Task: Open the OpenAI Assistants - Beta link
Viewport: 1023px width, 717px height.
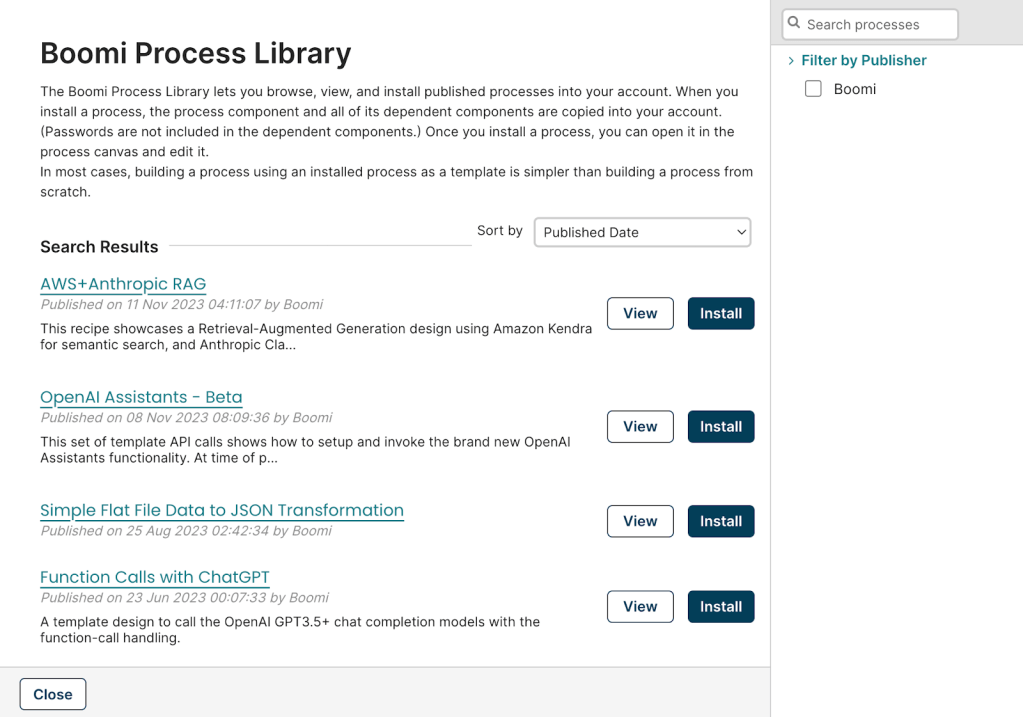Action: tap(140, 397)
